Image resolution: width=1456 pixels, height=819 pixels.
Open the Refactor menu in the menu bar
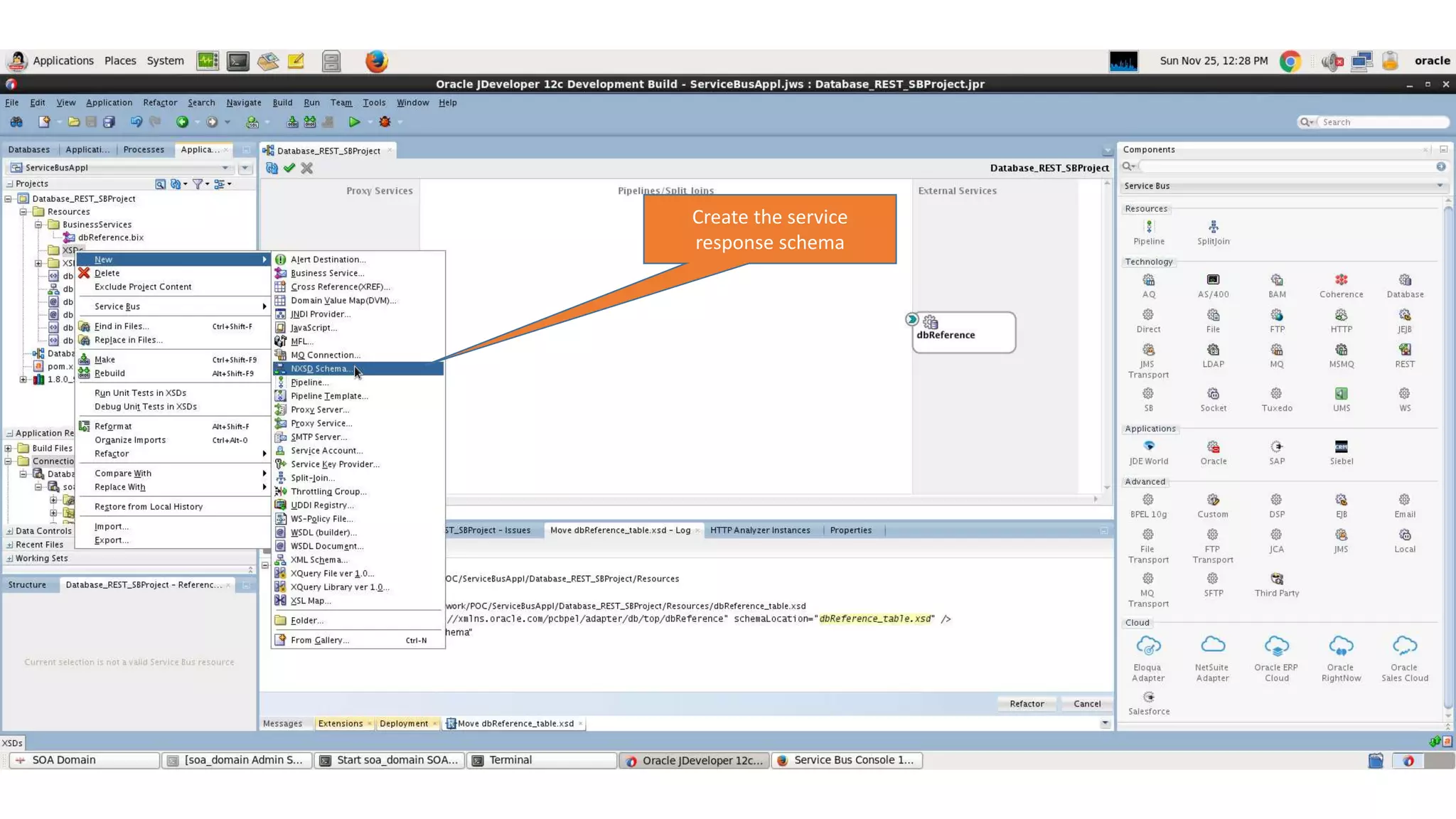click(160, 102)
